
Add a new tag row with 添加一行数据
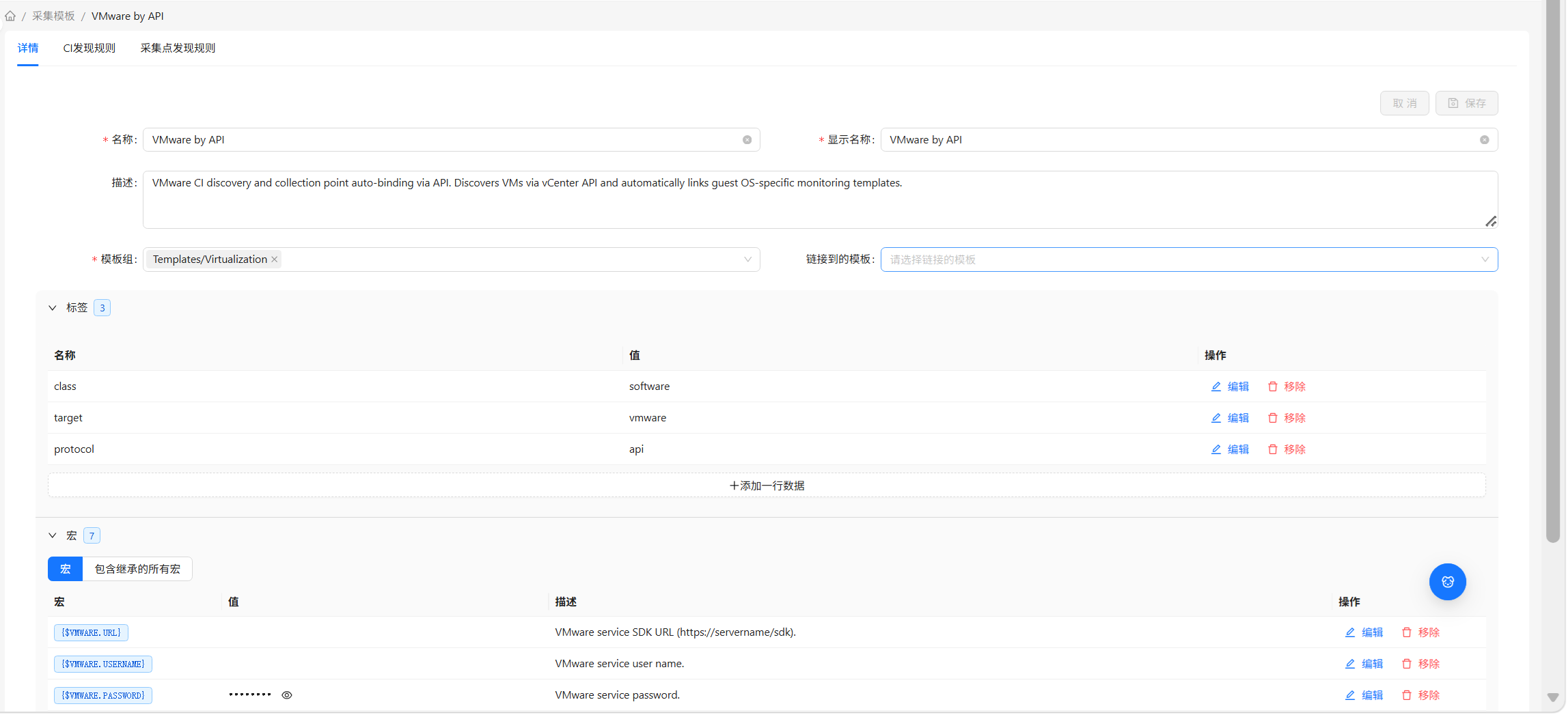point(767,486)
